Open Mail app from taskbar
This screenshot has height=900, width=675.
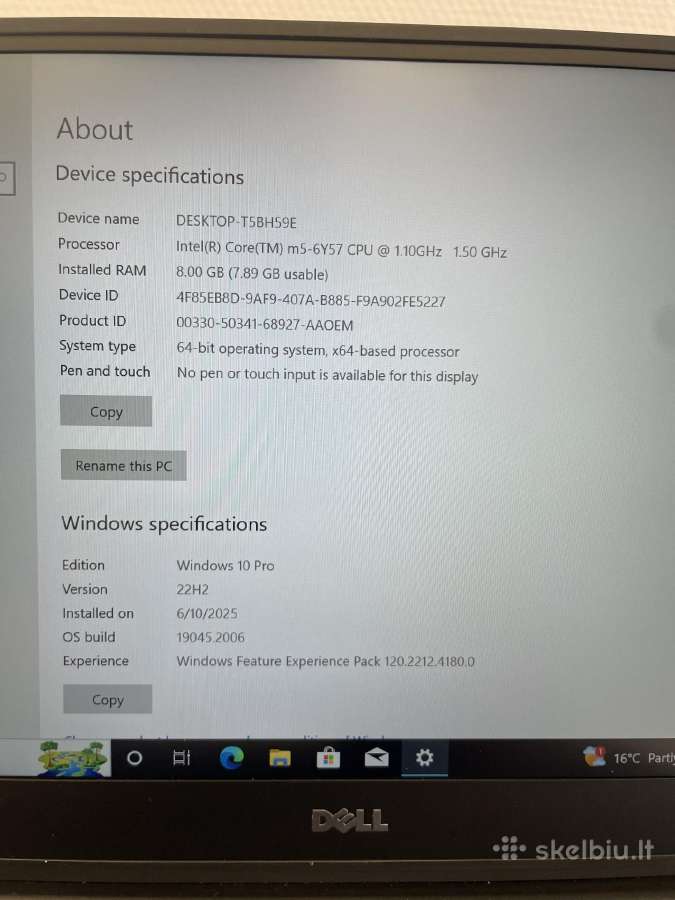[377, 758]
